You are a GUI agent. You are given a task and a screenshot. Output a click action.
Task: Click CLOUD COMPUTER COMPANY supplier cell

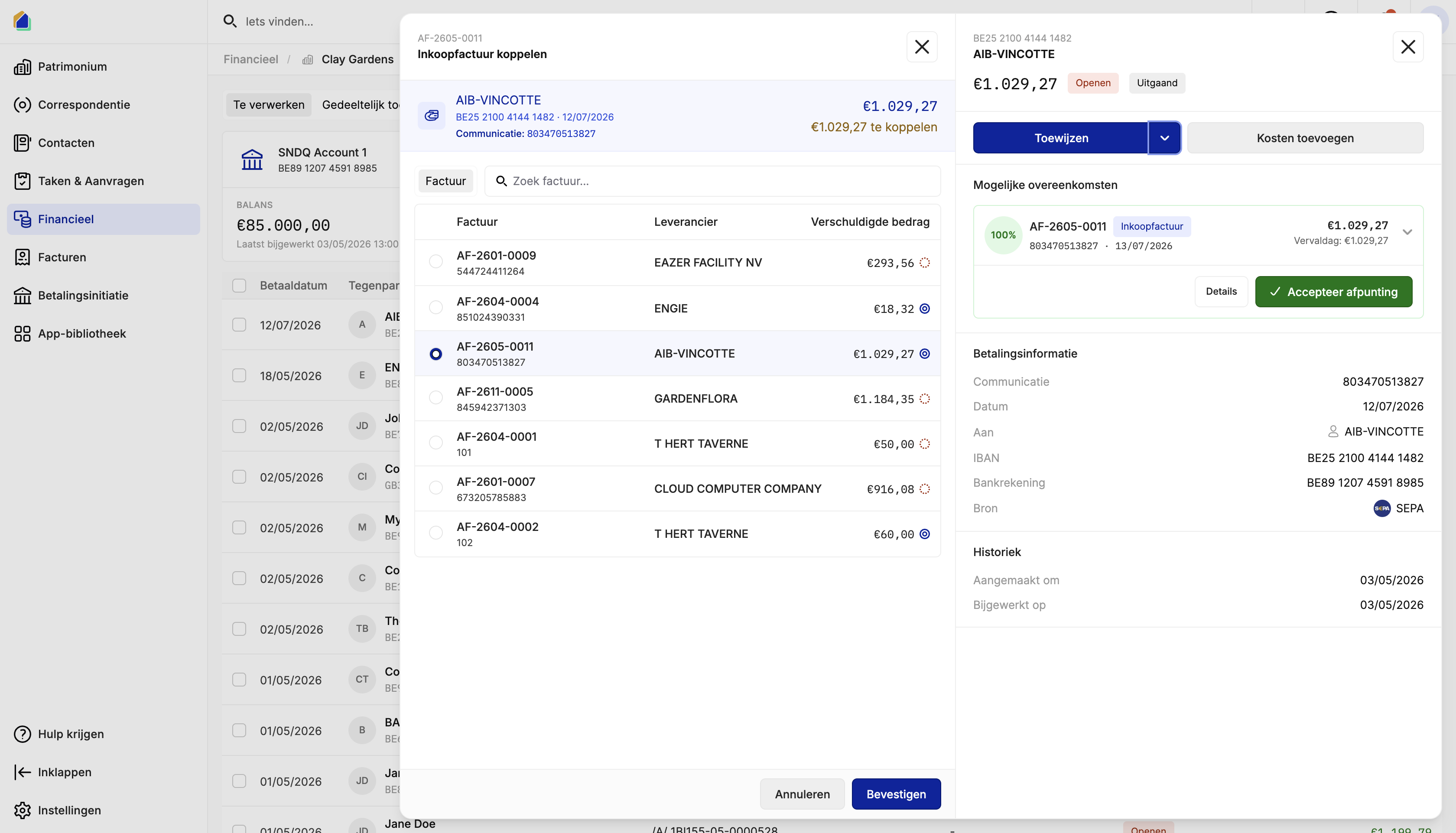pyautogui.click(x=738, y=488)
